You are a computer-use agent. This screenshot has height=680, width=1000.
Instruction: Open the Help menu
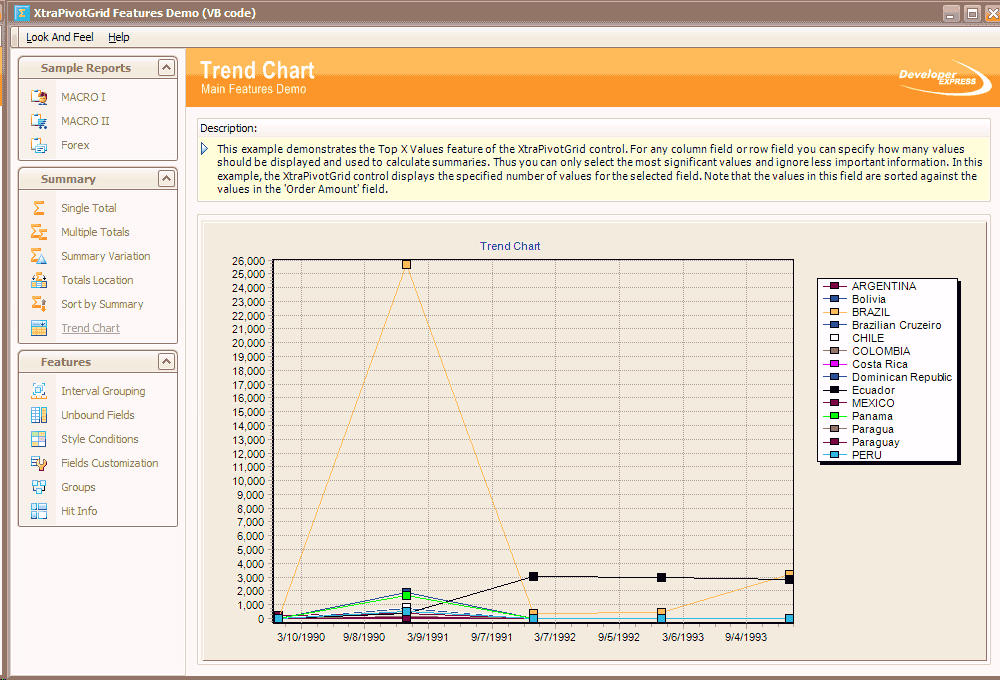coord(119,37)
